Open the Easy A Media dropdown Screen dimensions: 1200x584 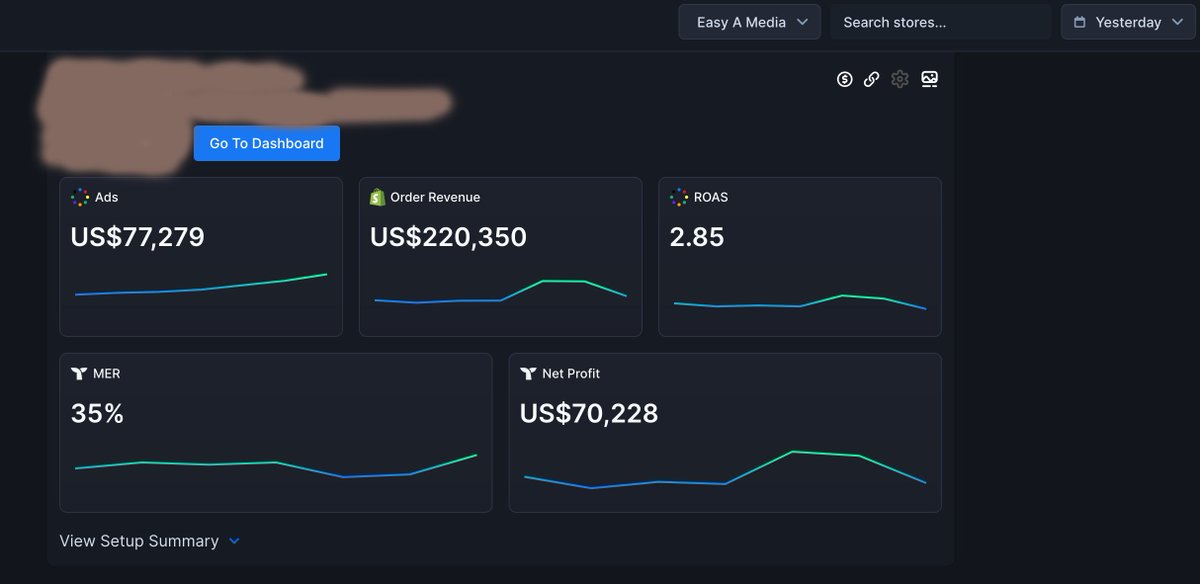click(x=750, y=22)
